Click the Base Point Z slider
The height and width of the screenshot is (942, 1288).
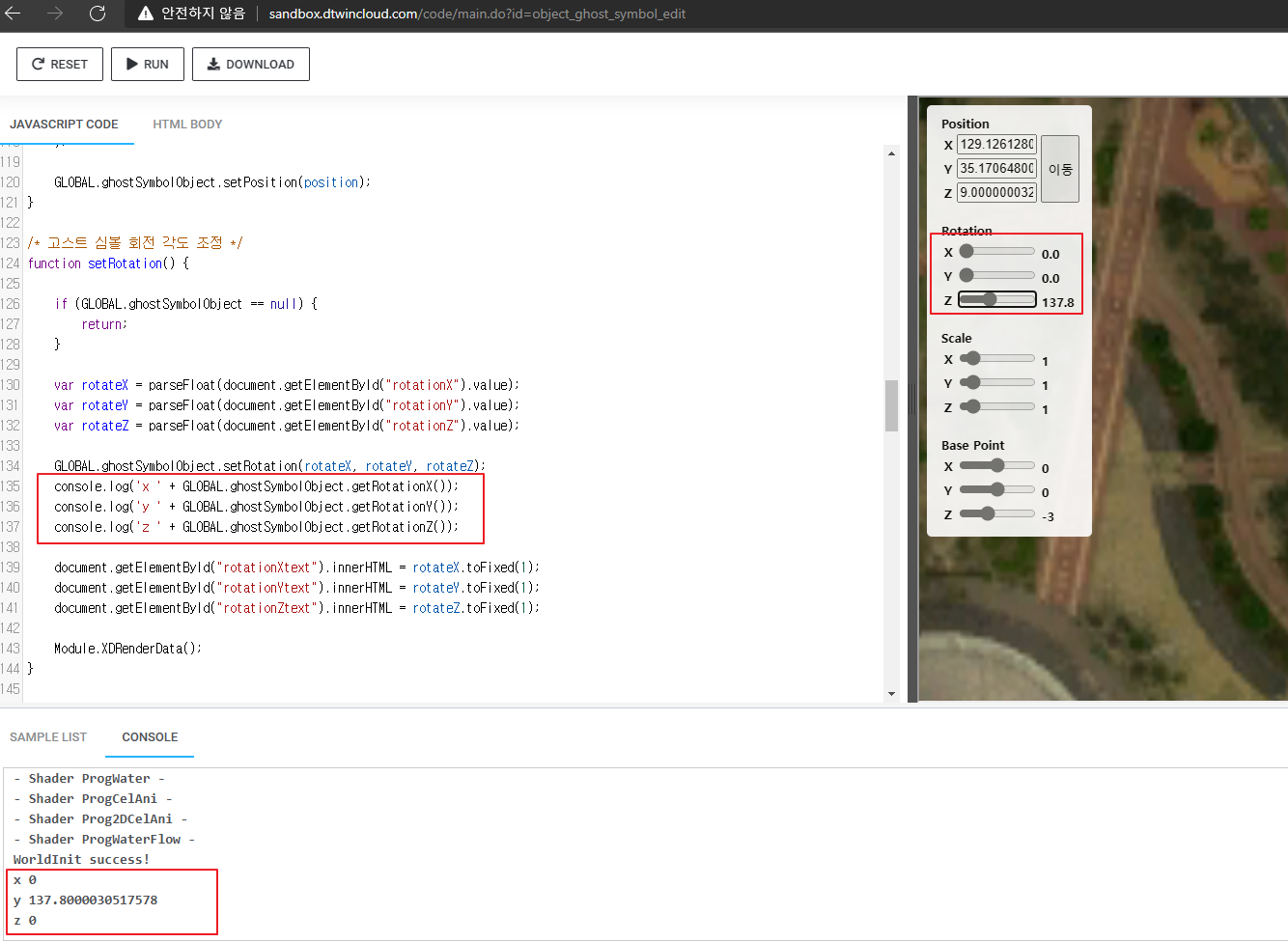tap(995, 514)
